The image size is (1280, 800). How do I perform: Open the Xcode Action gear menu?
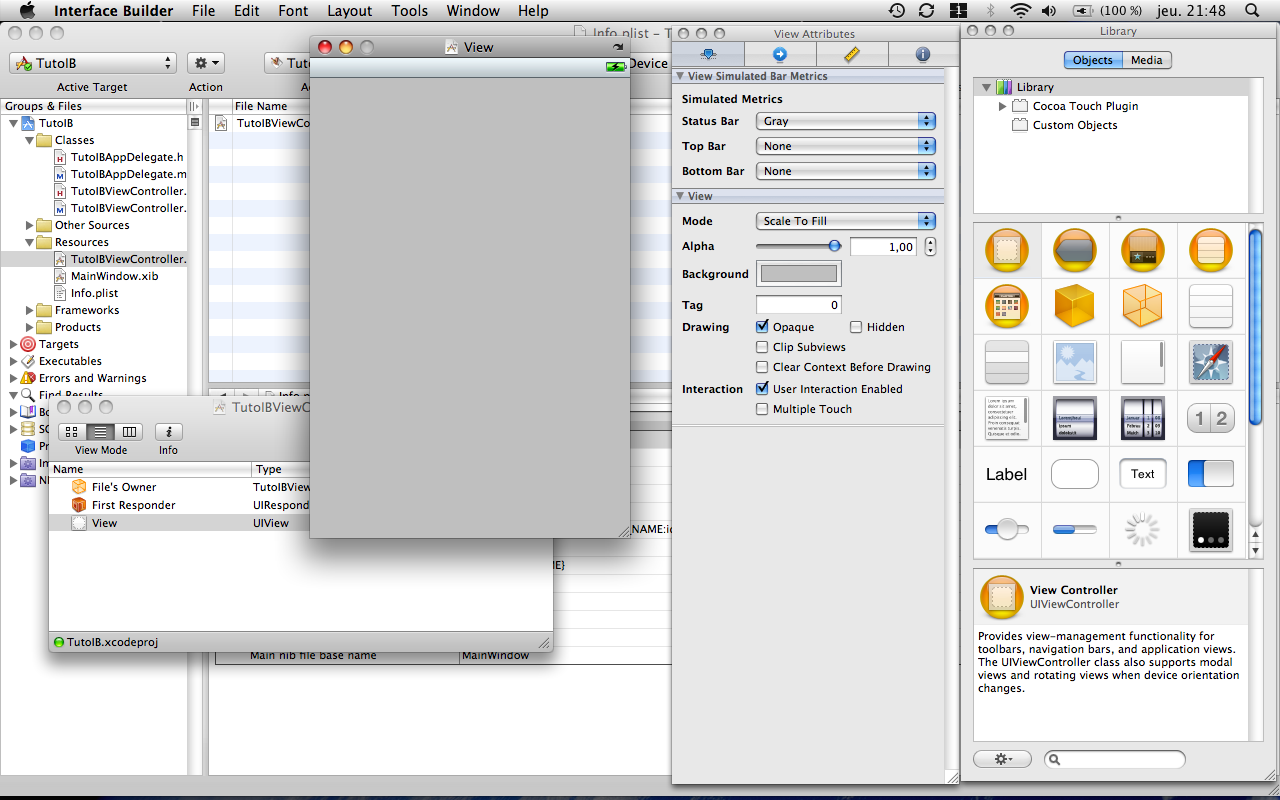pos(206,63)
